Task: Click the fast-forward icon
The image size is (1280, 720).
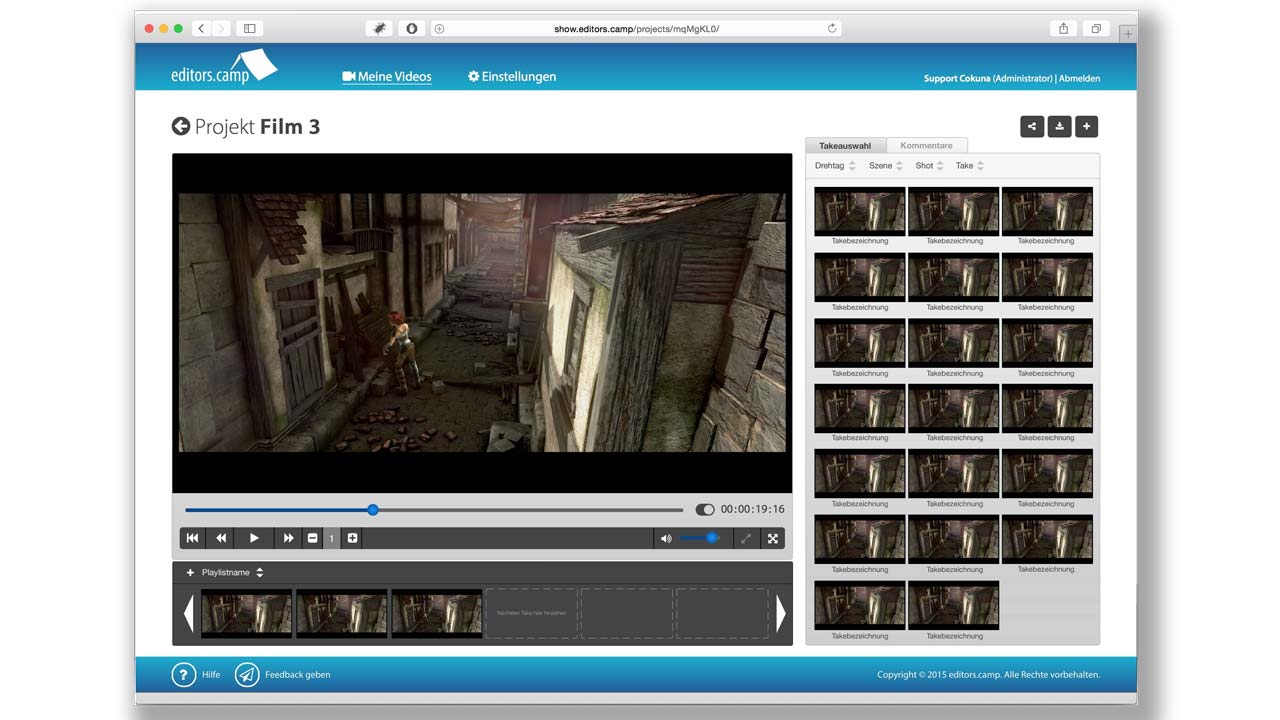Action: (288, 538)
